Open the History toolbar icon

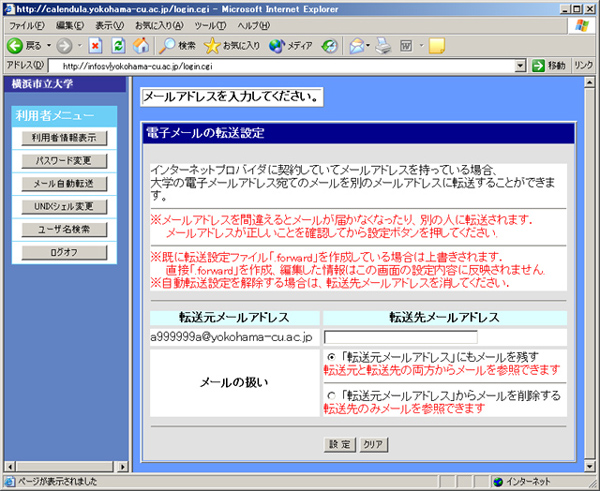coord(330,45)
